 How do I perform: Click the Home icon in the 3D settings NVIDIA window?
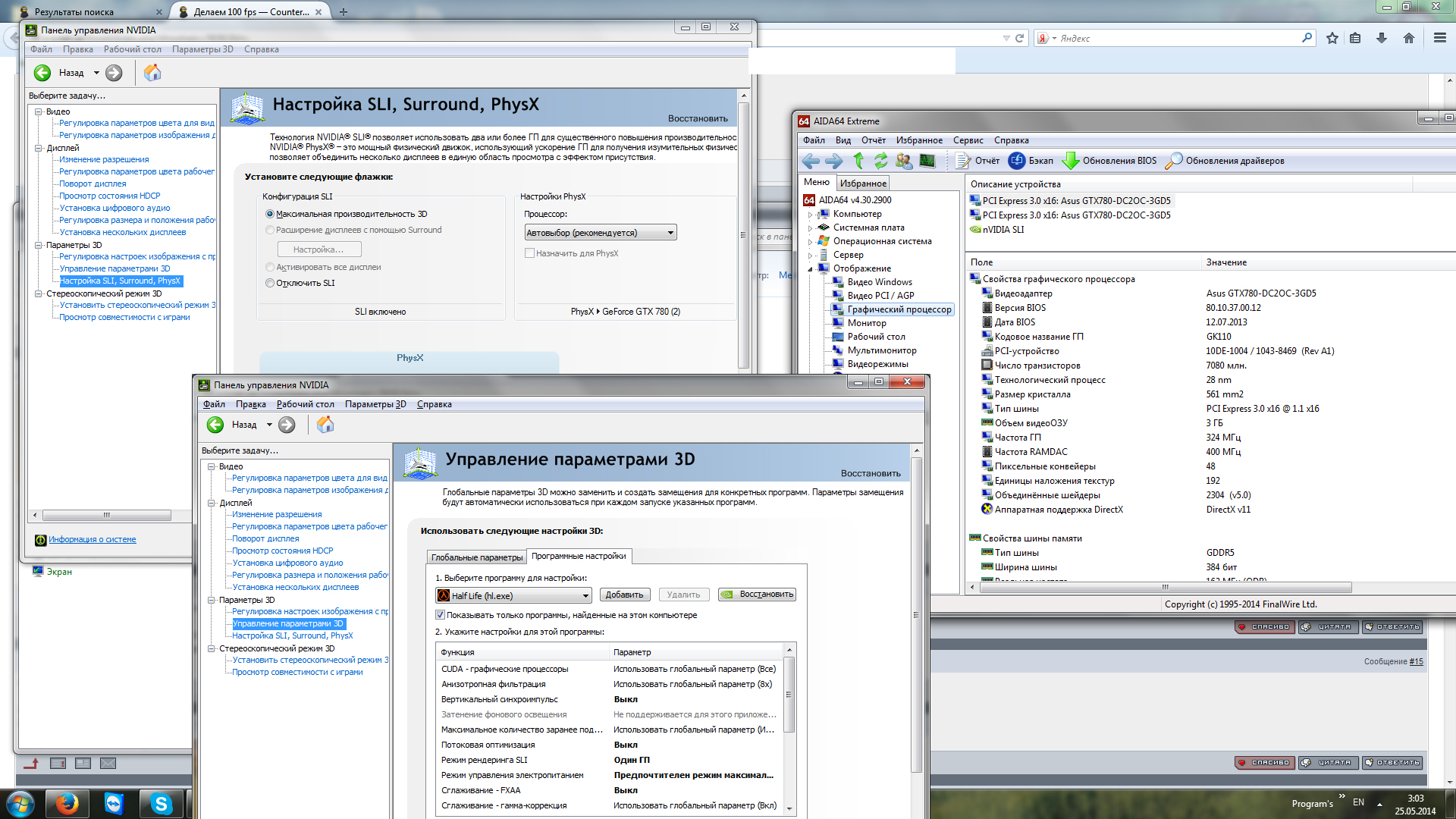[x=325, y=425]
